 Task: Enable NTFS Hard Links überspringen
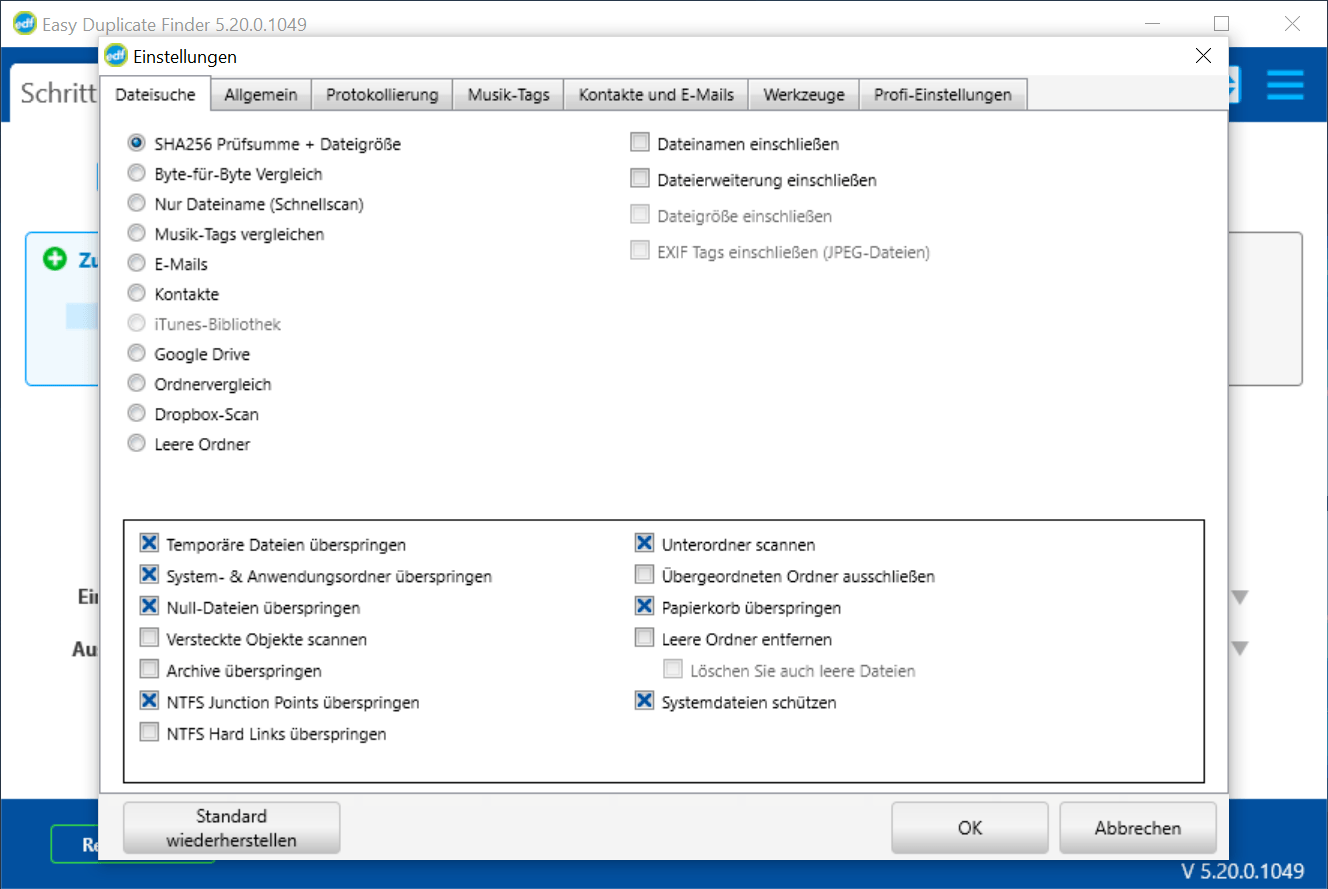point(149,732)
